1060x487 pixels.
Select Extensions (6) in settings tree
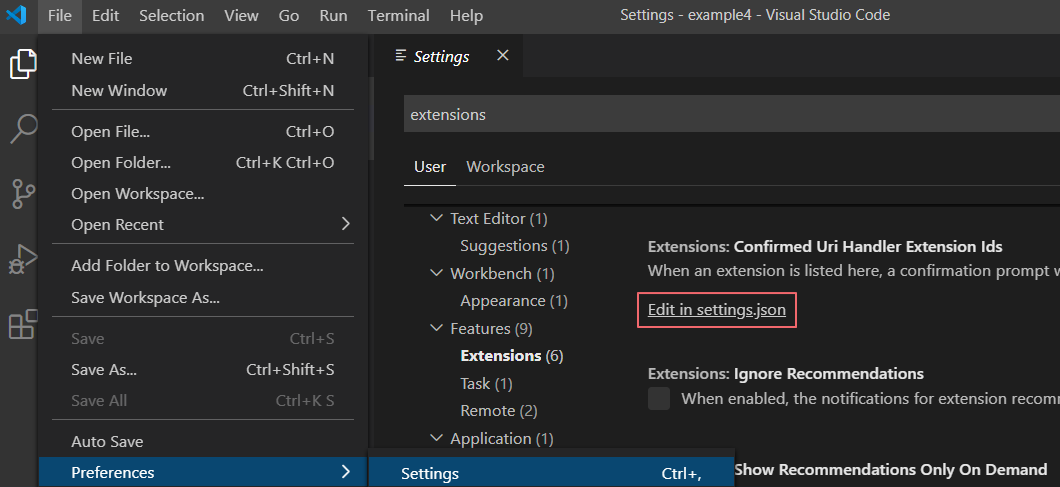512,356
